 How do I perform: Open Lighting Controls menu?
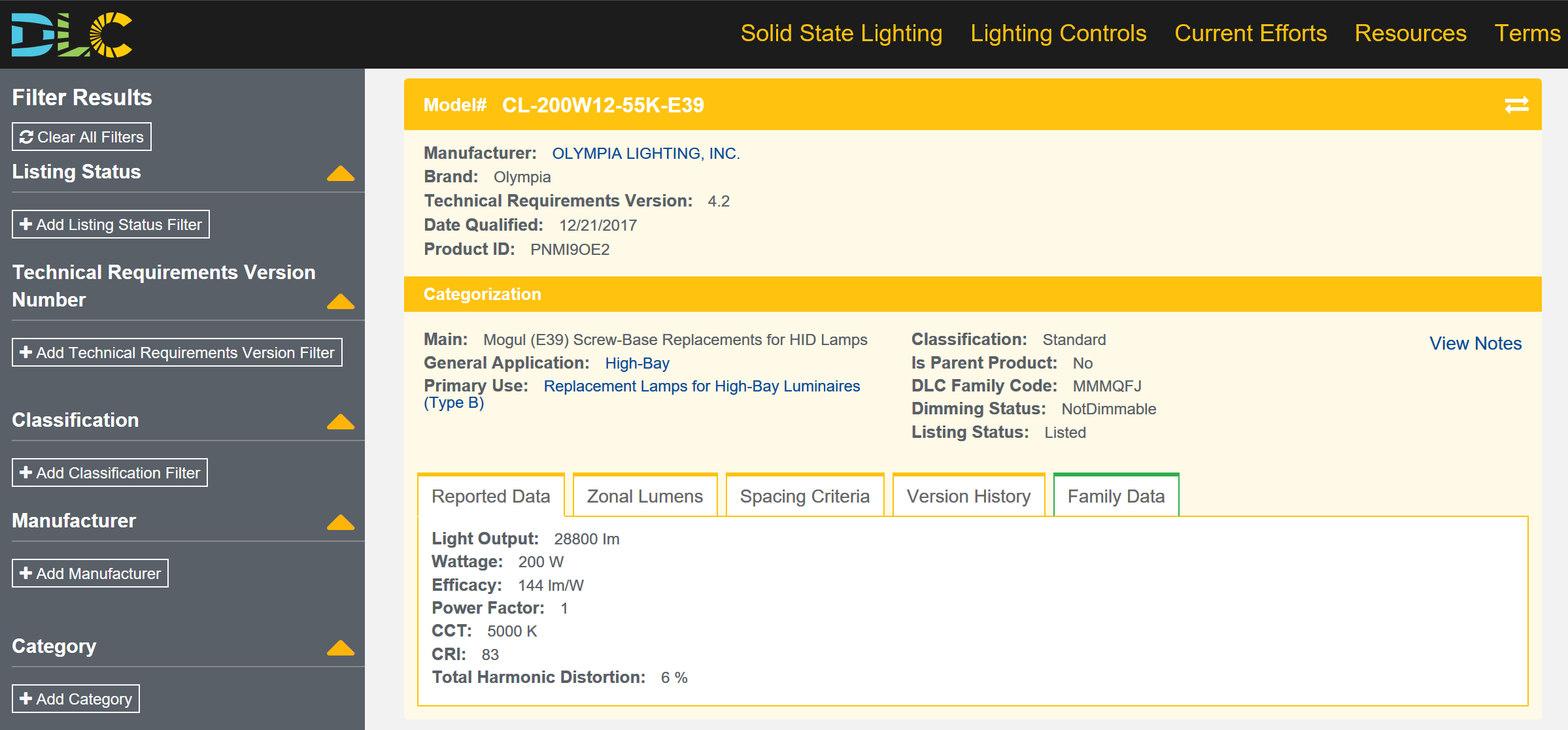[1059, 33]
